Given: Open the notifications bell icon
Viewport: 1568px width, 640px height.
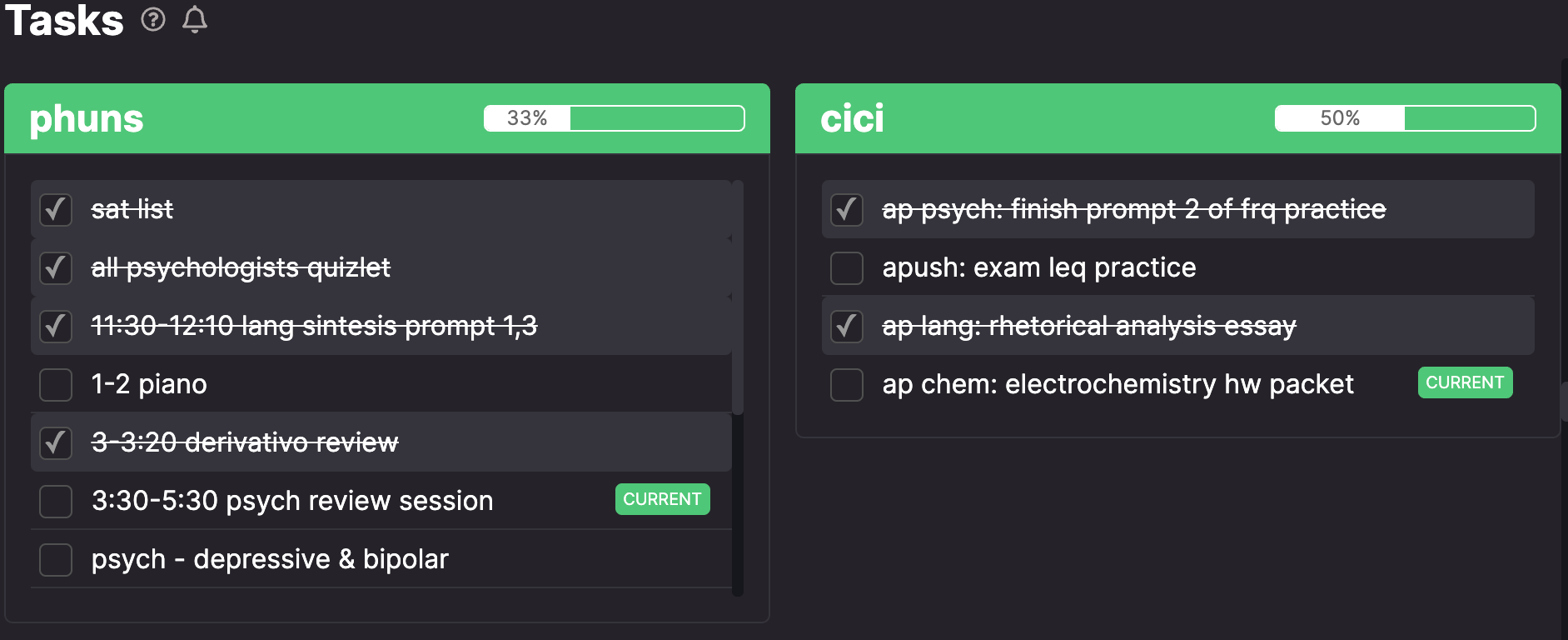Looking at the screenshot, I should [x=195, y=19].
